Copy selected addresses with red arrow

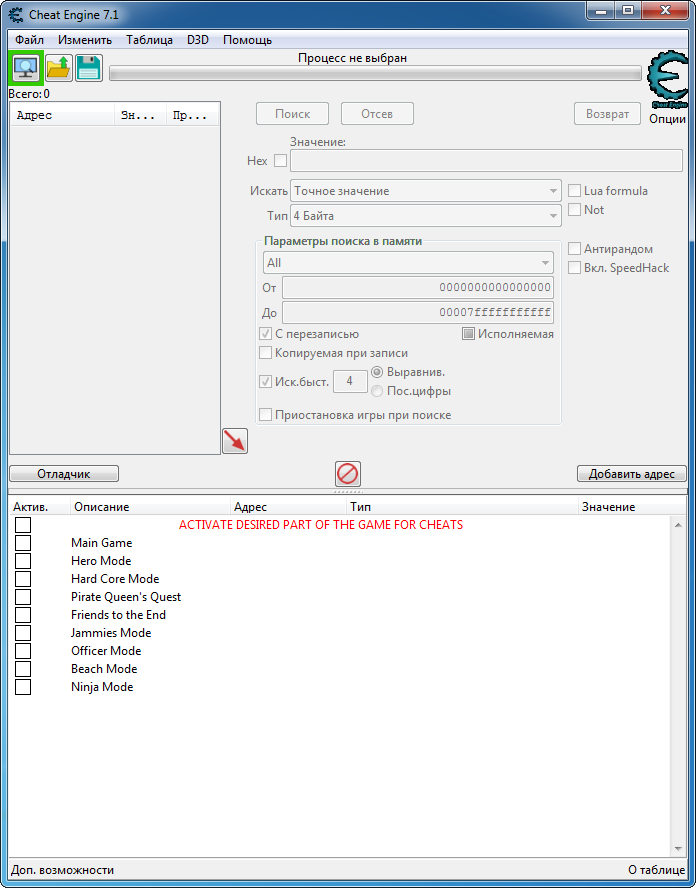tap(235, 441)
